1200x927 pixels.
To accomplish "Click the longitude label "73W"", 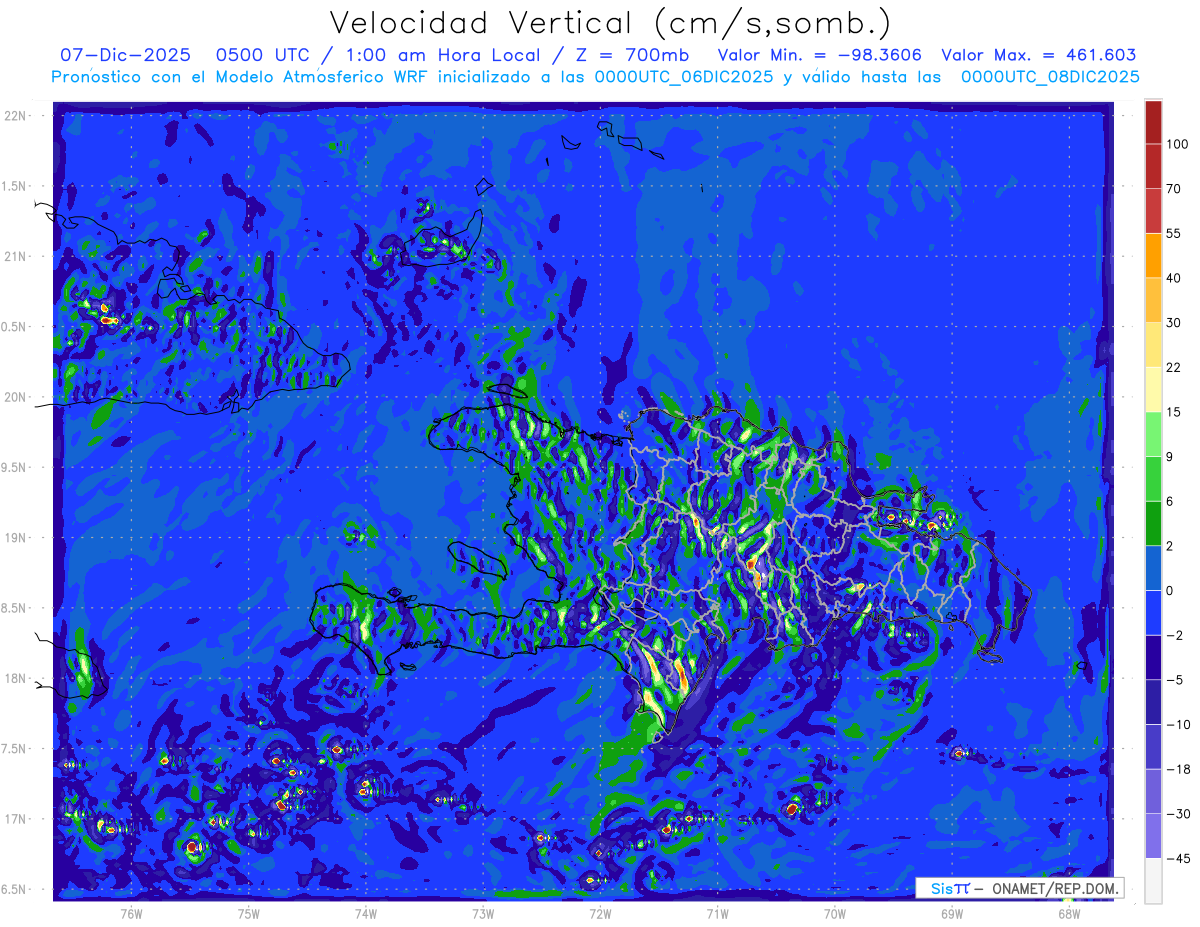I will pos(483,914).
